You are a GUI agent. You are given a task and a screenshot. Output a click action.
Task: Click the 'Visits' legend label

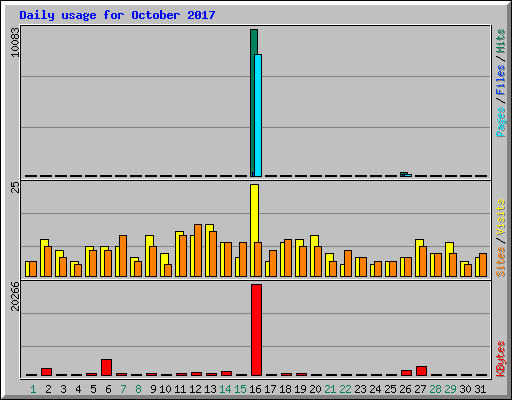pyautogui.click(x=501, y=217)
